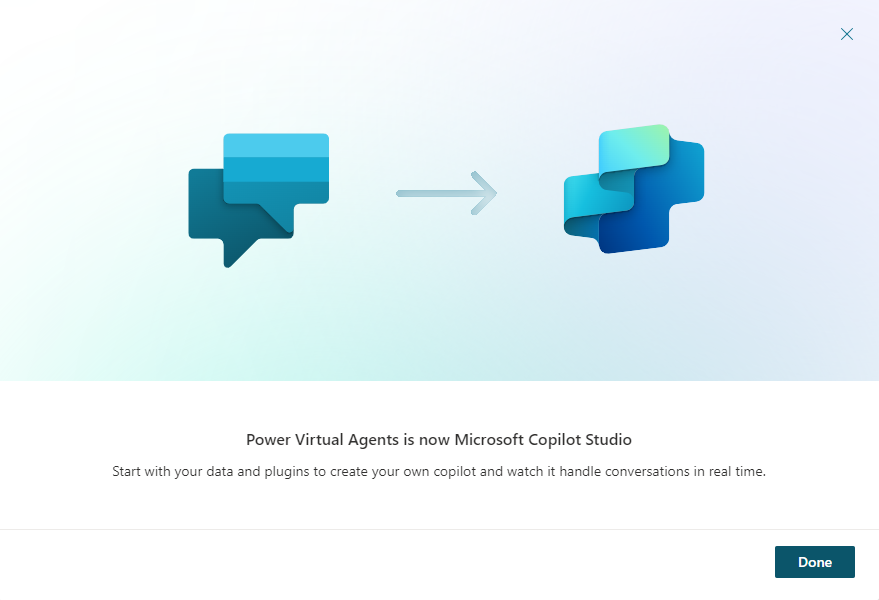Image resolution: width=879 pixels, height=600 pixels.
Task: Click the gradient banner background area
Action: coord(440,314)
